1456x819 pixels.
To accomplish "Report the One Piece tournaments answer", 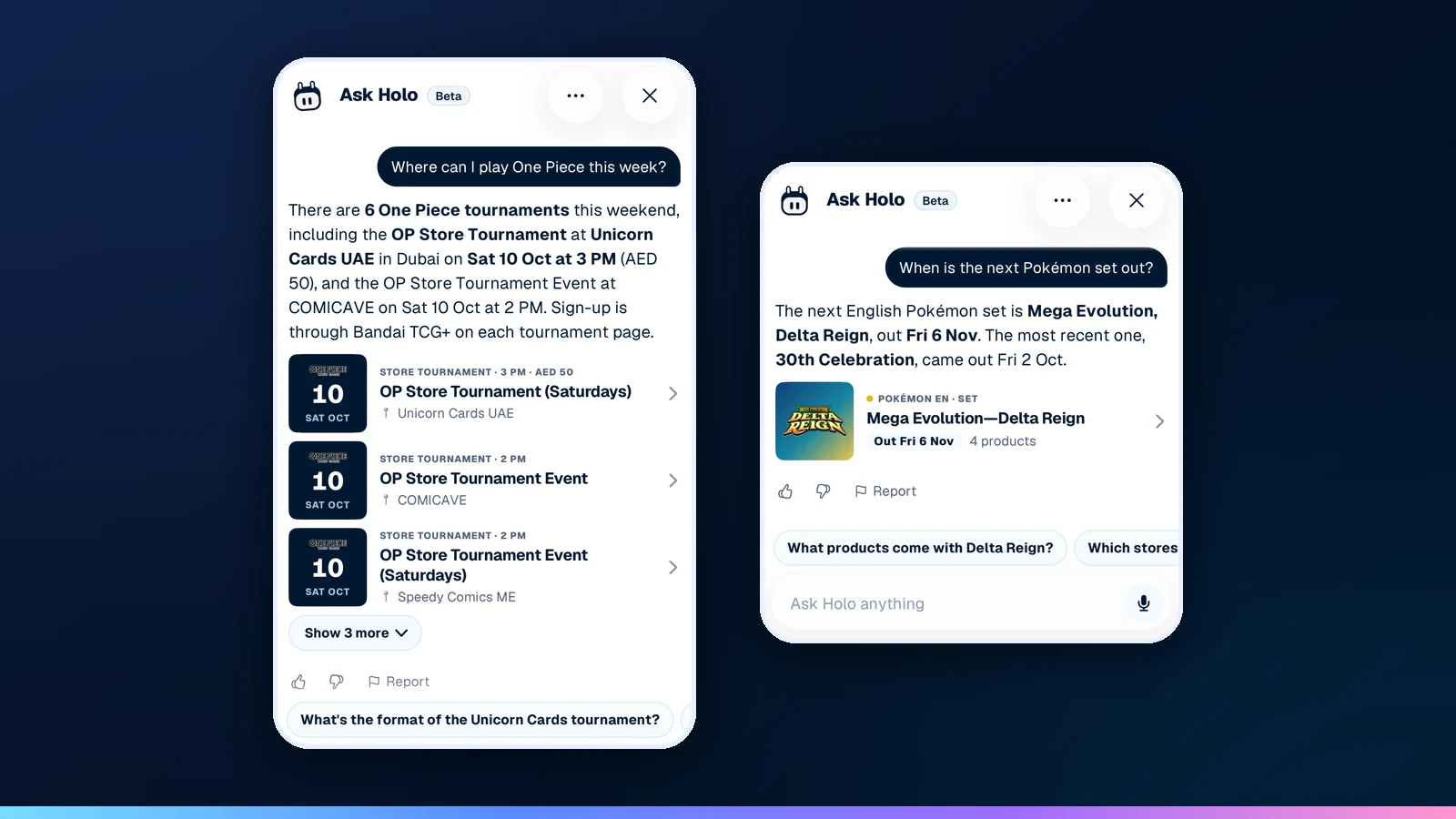I will click(x=399, y=682).
